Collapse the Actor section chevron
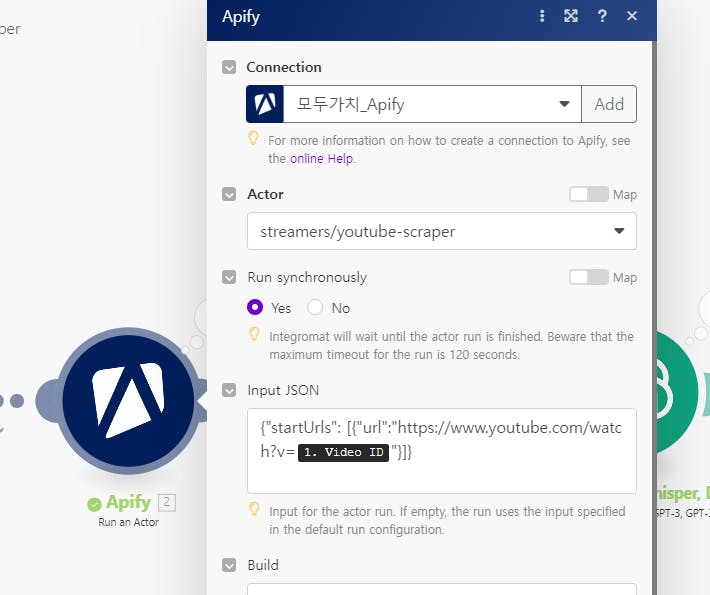The width and height of the screenshot is (710, 595). (x=229, y=195)
